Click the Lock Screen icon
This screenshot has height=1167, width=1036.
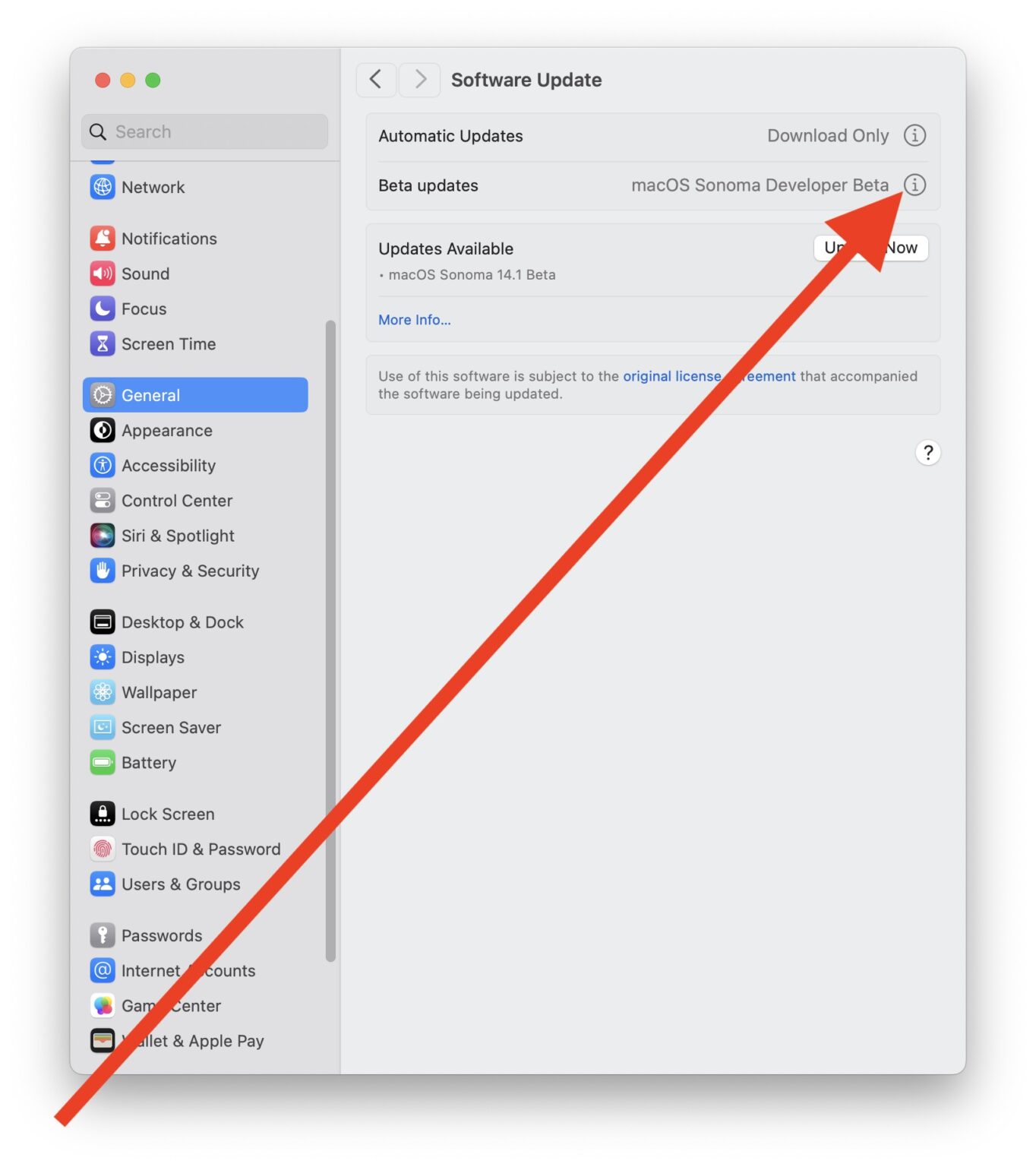[x=103, y=814]
